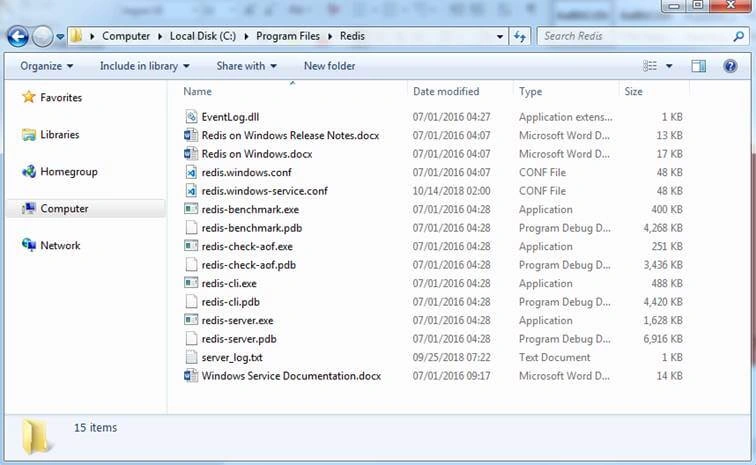Click Program Files in the breadcrumb

click(288, 36)
